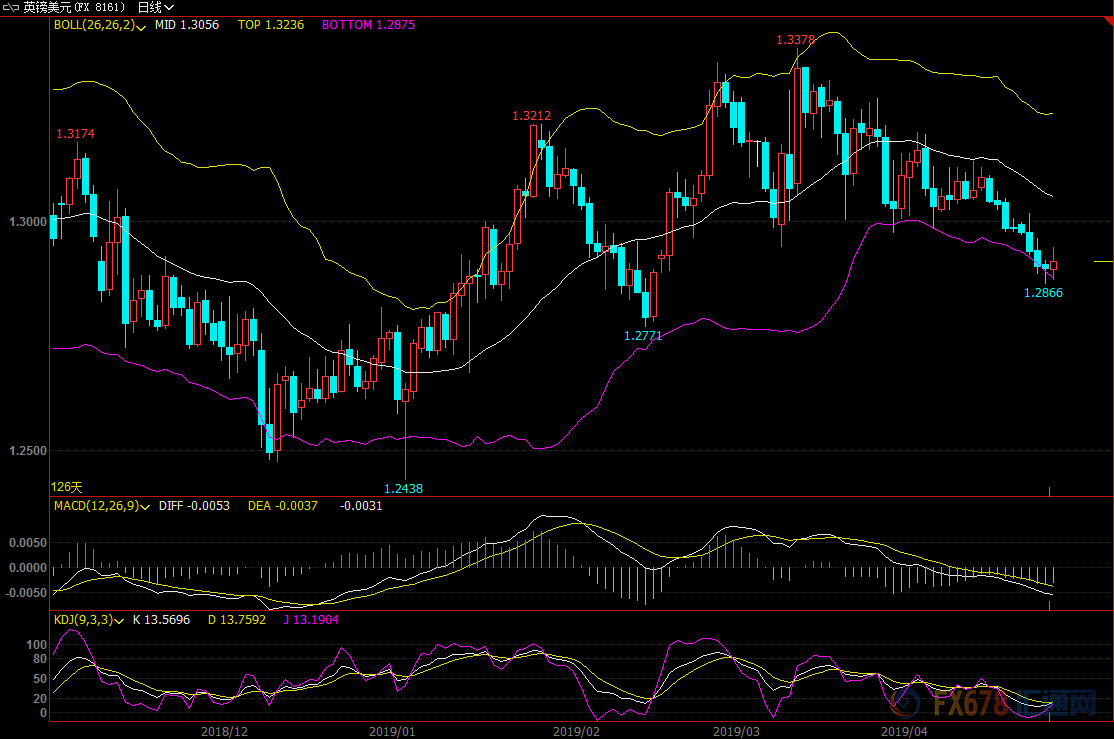Click the 0.0000 MACD axis label
This screenshot has width=1114, height=739.
[x=28, y=568]
